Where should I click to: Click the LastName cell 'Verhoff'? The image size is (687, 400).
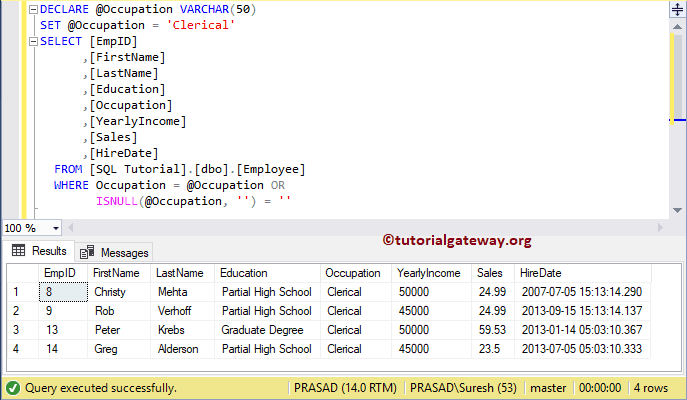[x=182, y=311]
